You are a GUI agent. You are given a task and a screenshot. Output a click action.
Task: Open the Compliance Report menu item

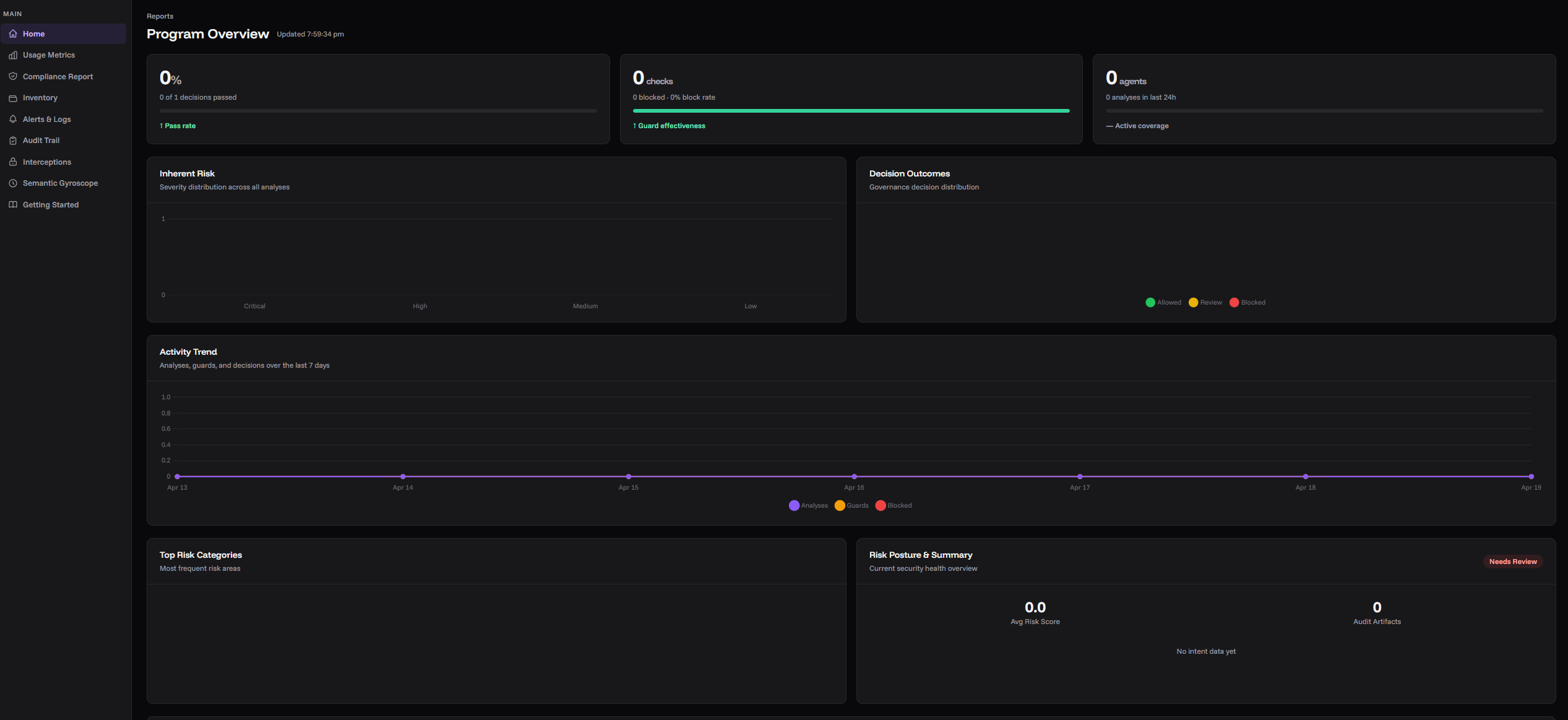tap(58, 77)
